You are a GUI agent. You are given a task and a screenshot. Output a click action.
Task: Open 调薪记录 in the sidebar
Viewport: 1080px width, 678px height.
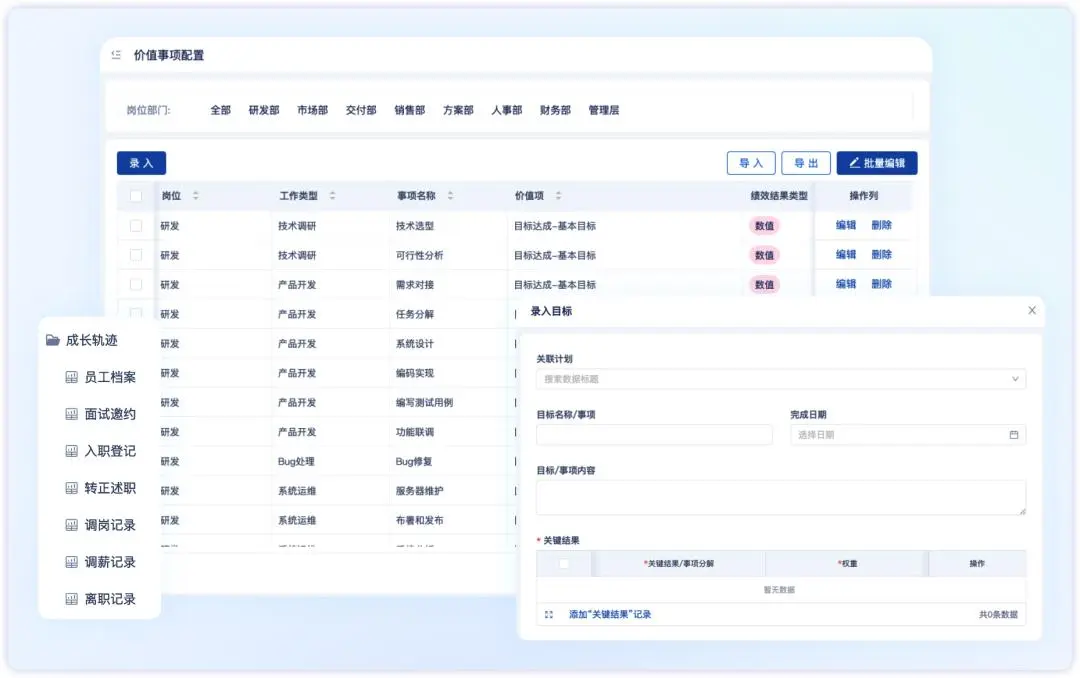pyautogui.click(x=110, y=562)
